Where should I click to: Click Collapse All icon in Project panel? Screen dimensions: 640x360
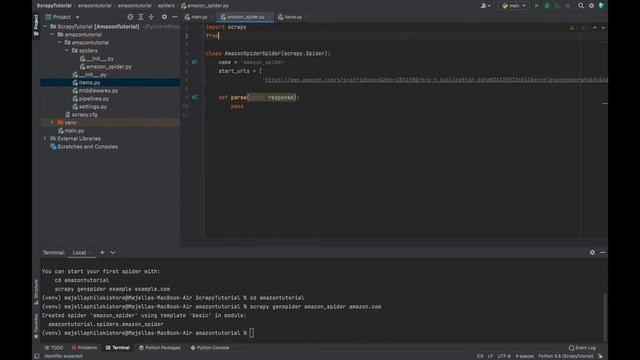click(151, 17)
